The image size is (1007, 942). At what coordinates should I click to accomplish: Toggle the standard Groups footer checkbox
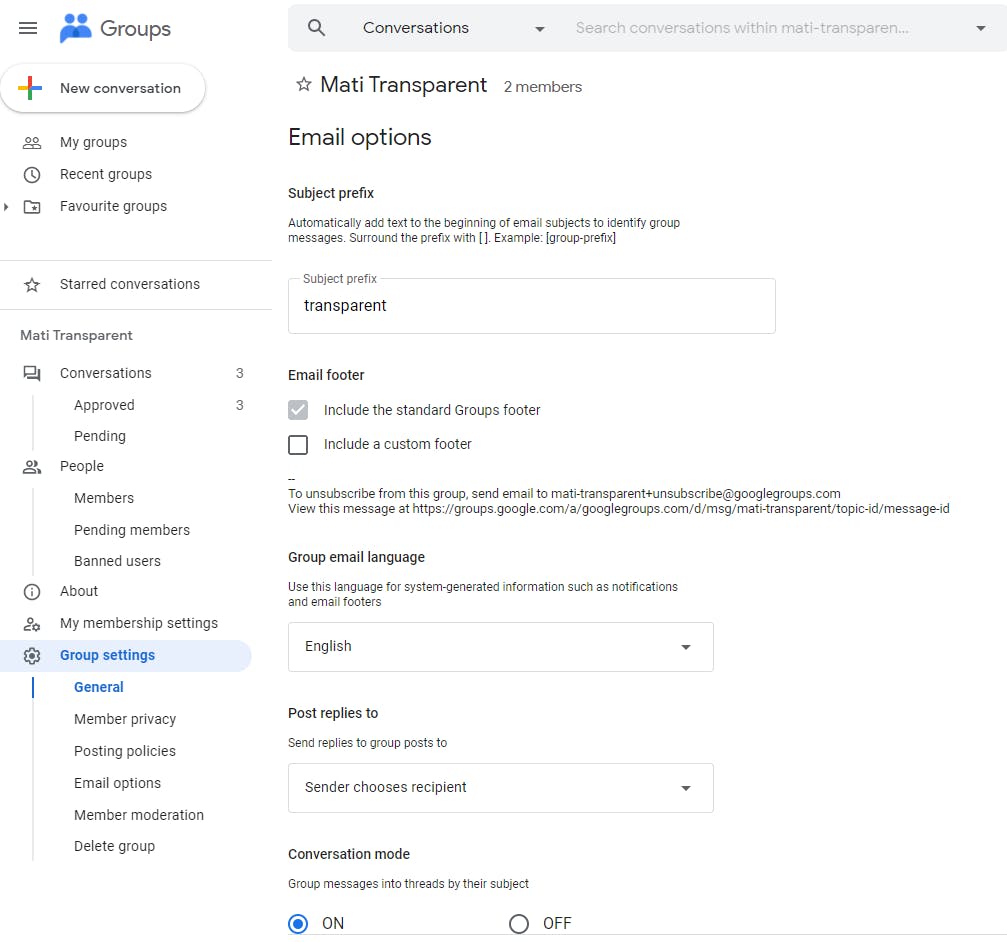[x=298, y=410]
